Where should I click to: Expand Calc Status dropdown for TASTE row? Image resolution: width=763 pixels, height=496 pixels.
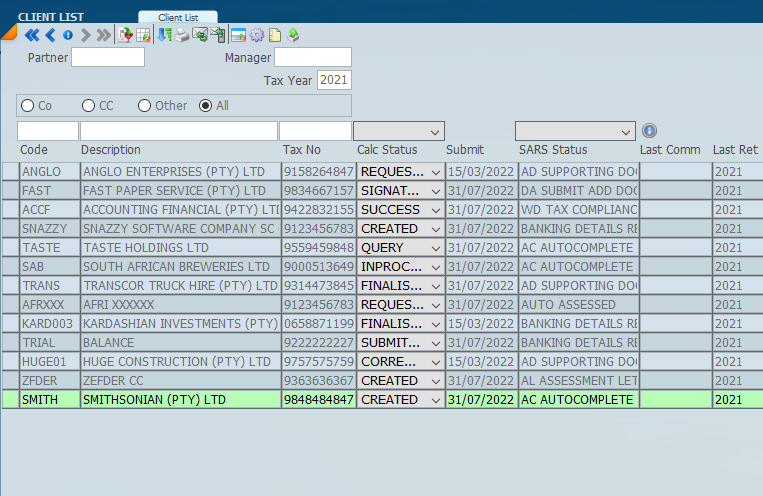pyautogui.click(x=436, y=248)
